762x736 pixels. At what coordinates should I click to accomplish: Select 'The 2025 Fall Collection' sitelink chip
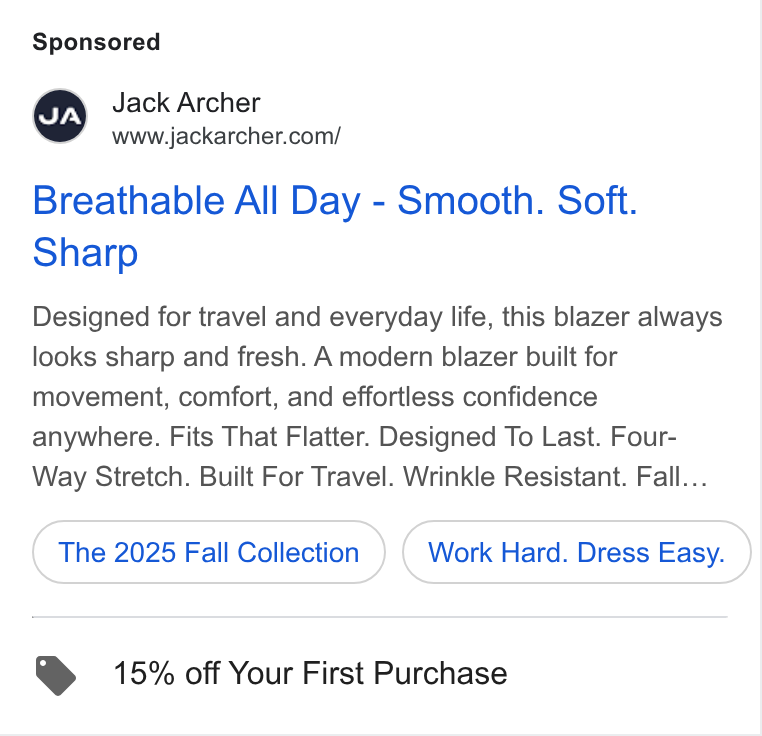209,552
